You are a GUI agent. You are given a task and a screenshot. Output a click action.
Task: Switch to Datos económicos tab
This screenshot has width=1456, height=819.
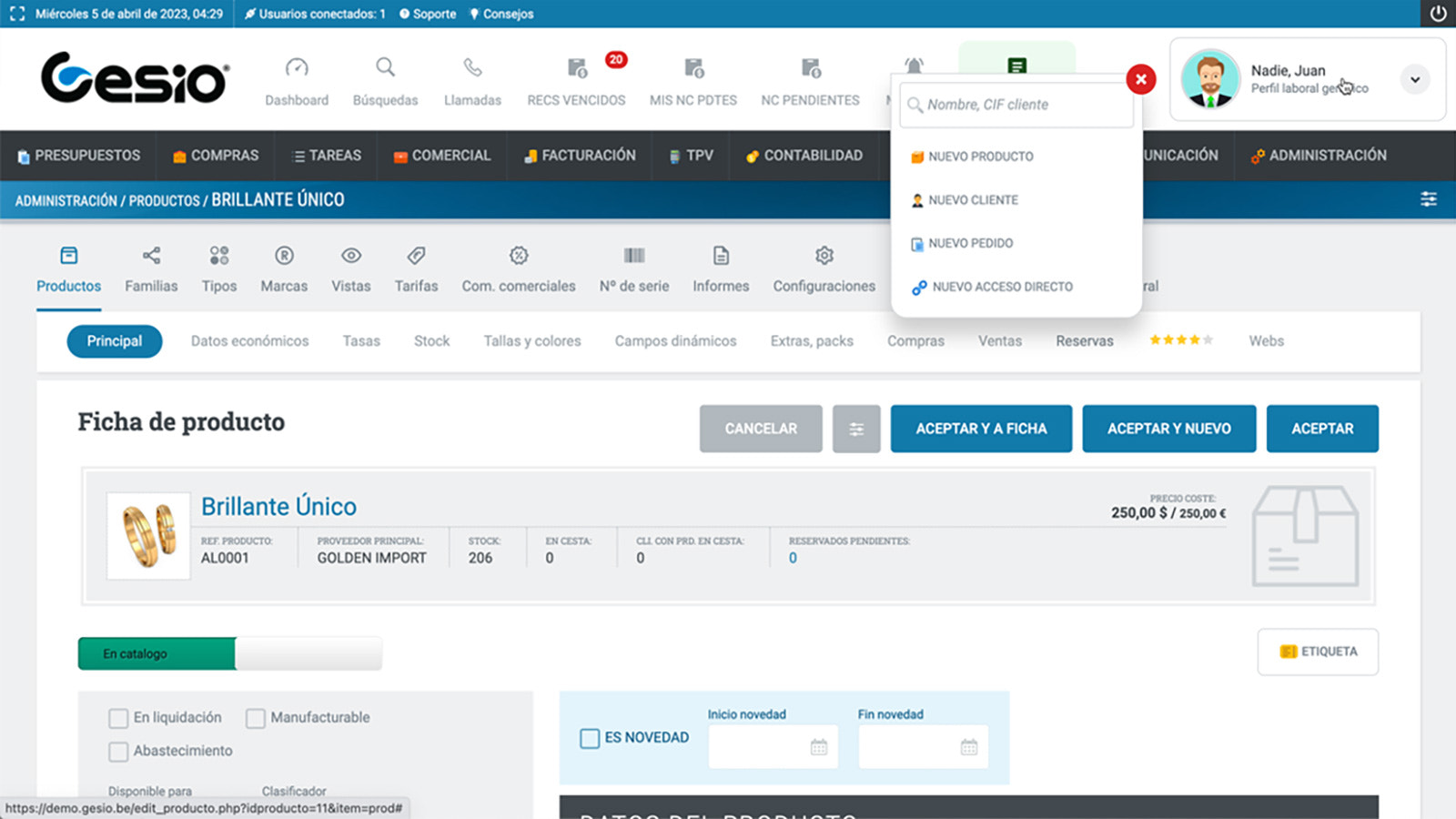[x=249, y=341]
